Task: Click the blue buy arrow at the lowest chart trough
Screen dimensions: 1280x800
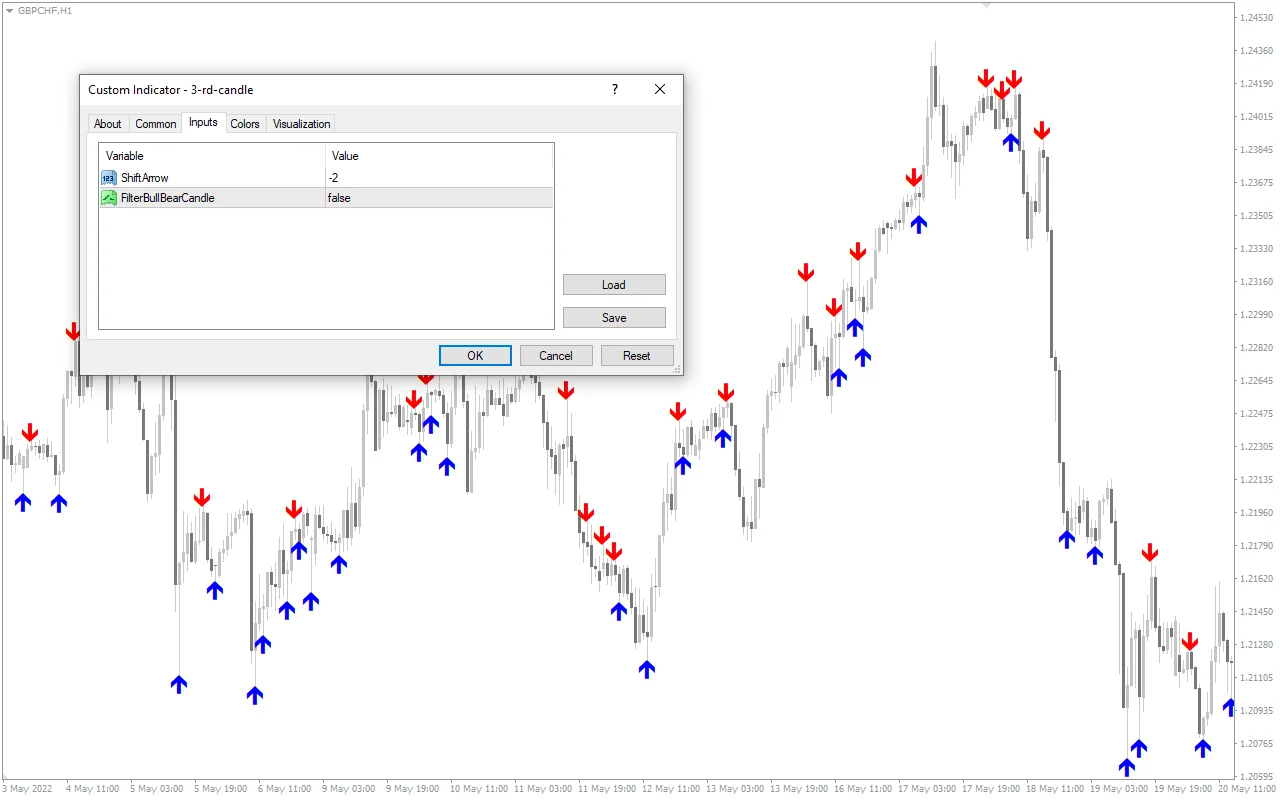Action: (1127, 768)
